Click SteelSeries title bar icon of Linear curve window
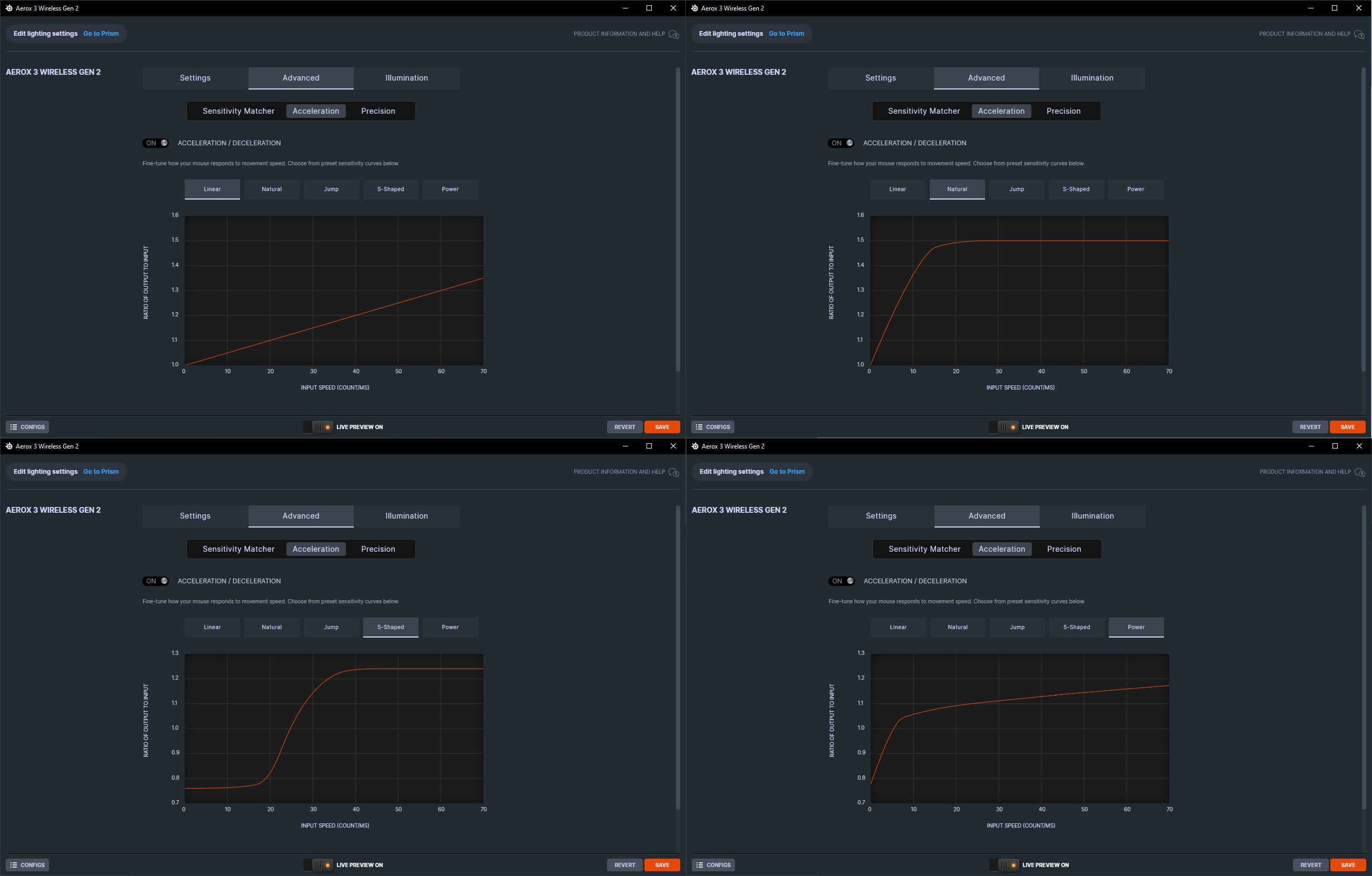This screenshot has height=876, width=1372. click(x=8, y=8)
